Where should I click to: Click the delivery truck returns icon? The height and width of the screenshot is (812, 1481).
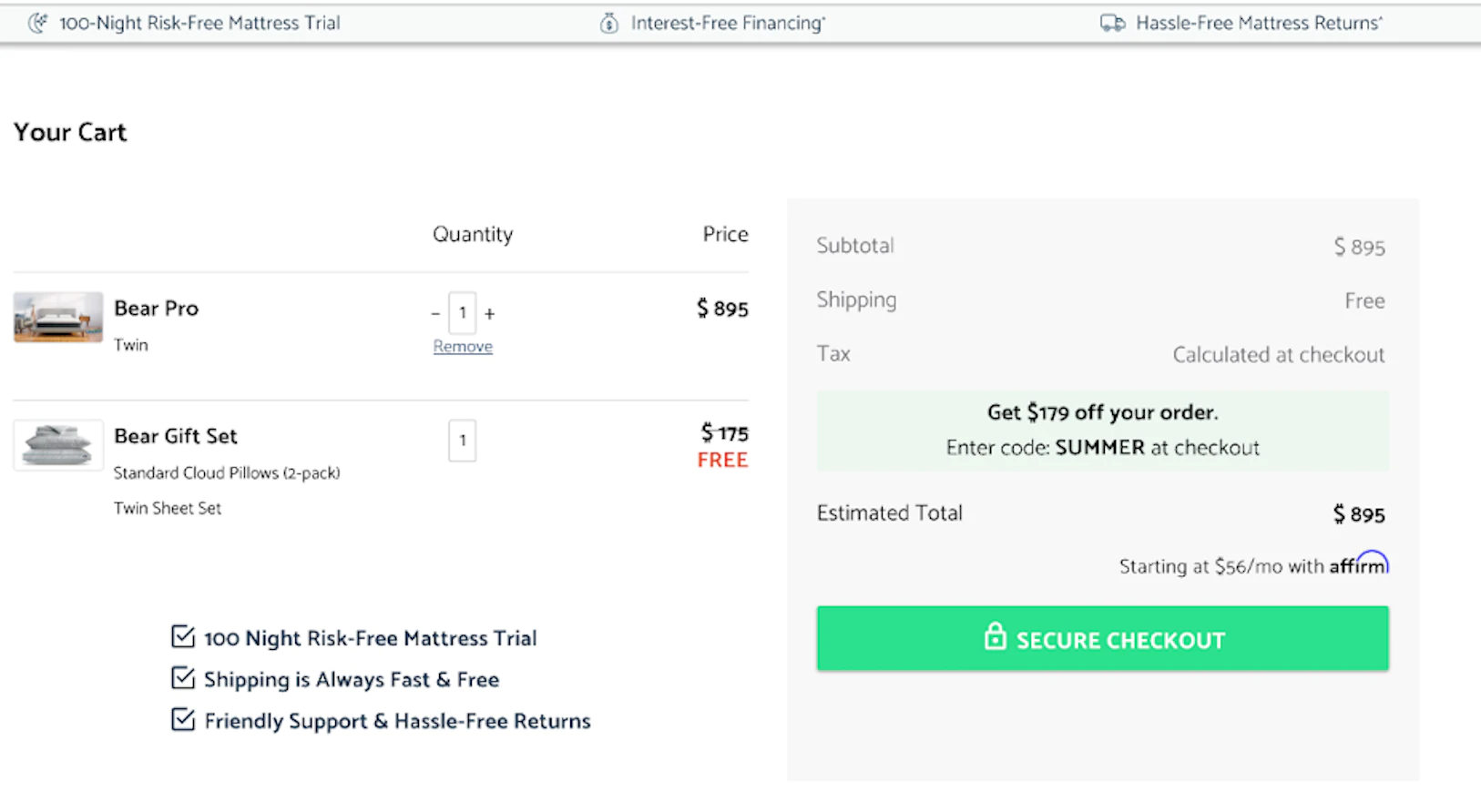(1112, 23)
